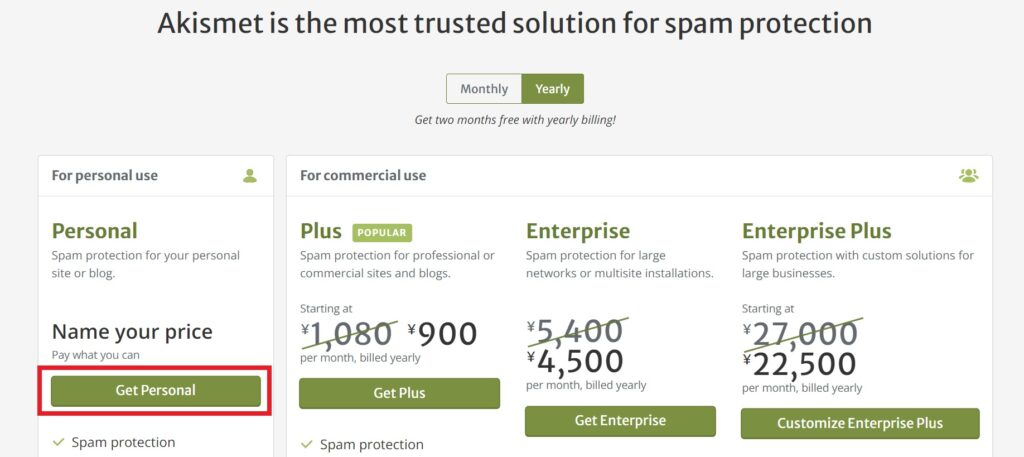Click the POPULAR badge next to Plus
Image resolution: width=1024 pixels, height=457 pixels.
pos(382,232)
